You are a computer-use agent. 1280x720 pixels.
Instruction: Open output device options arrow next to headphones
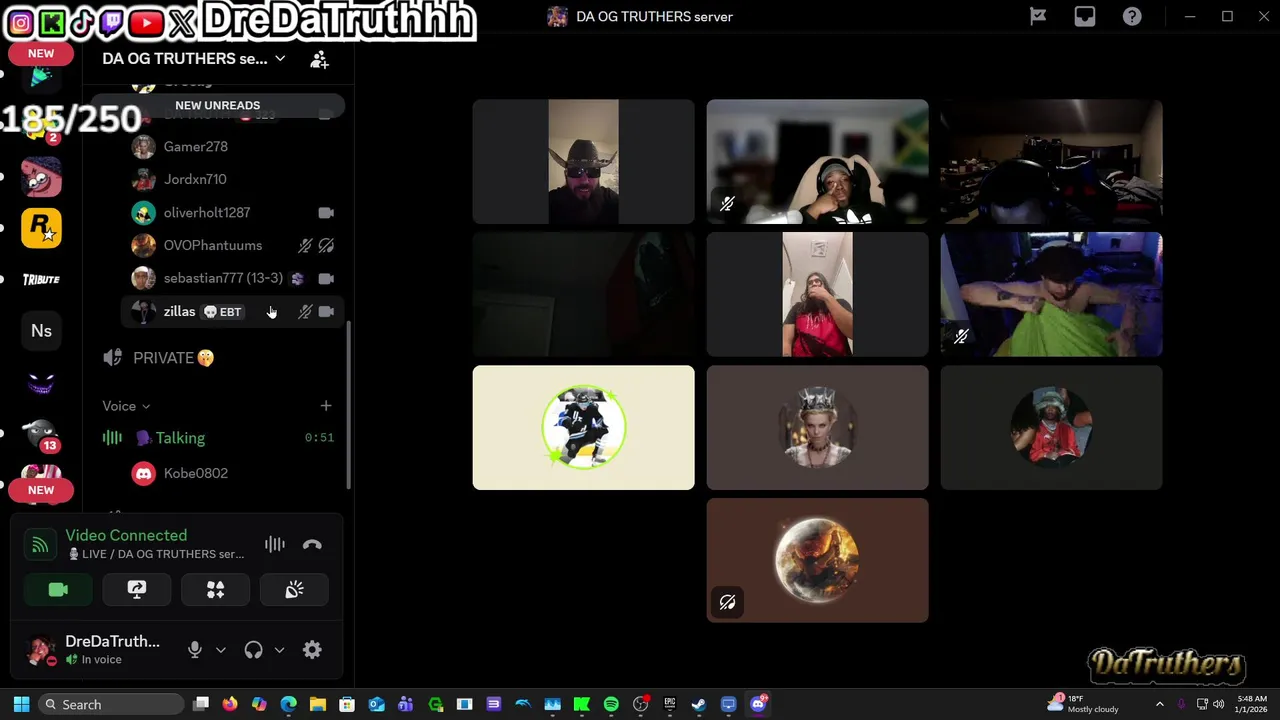coord(279,650)
